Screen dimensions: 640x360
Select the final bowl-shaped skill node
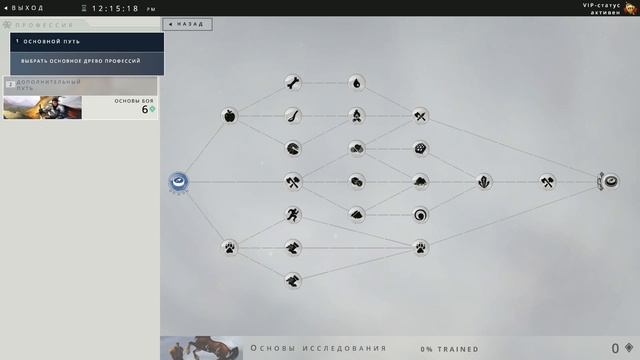pos(611,181)
